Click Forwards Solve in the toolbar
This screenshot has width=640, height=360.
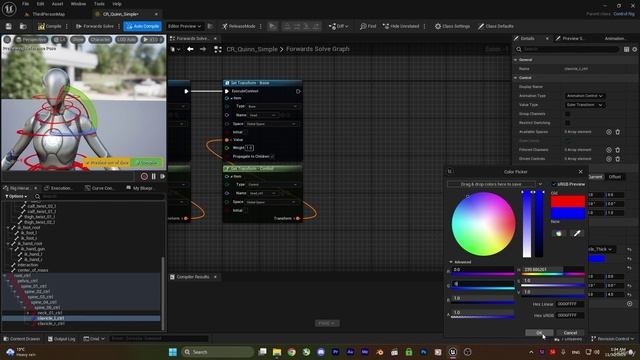pyautogui.click(x=95, y=26)
